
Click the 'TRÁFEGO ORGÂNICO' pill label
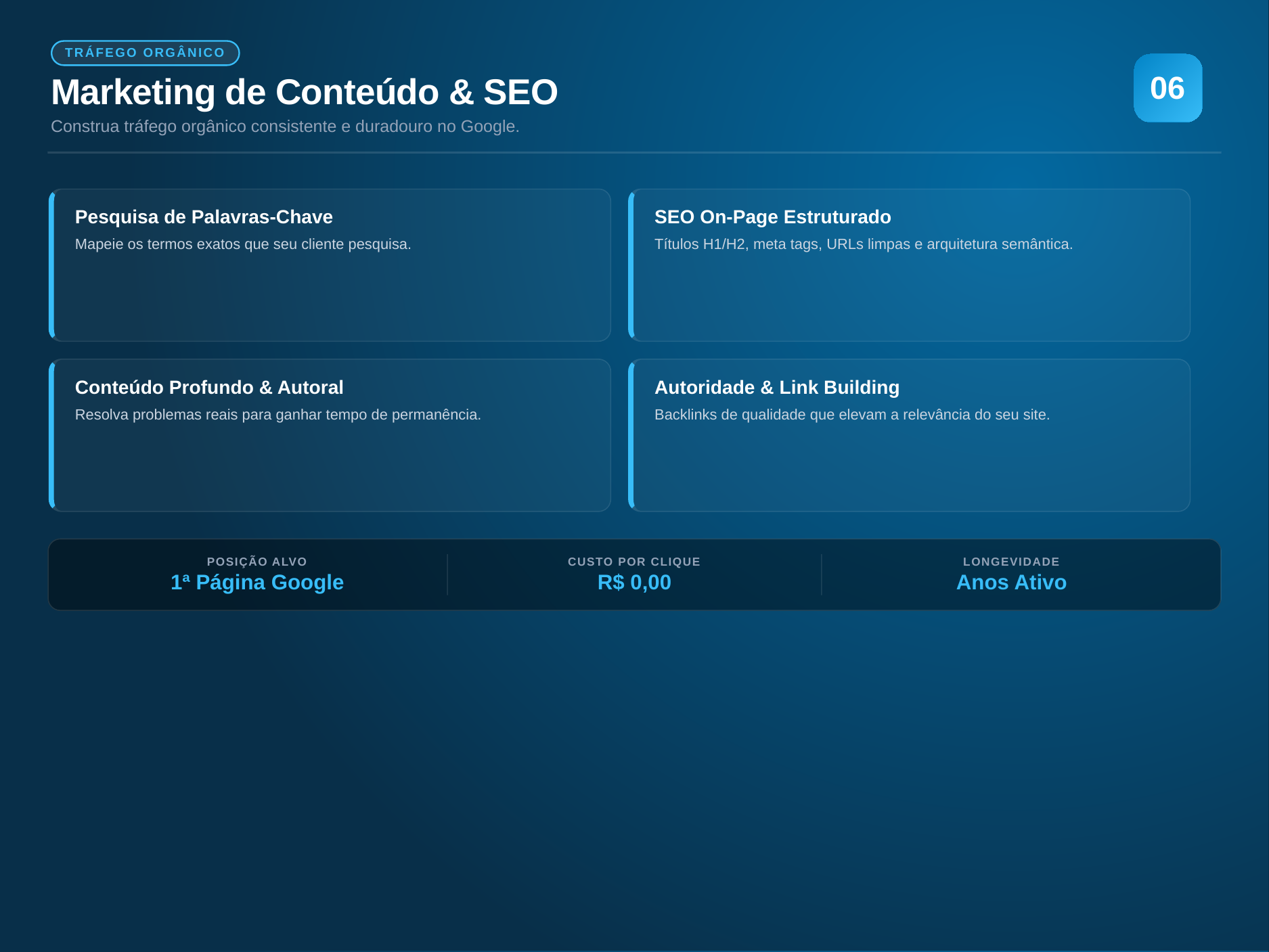pos(145,53)
